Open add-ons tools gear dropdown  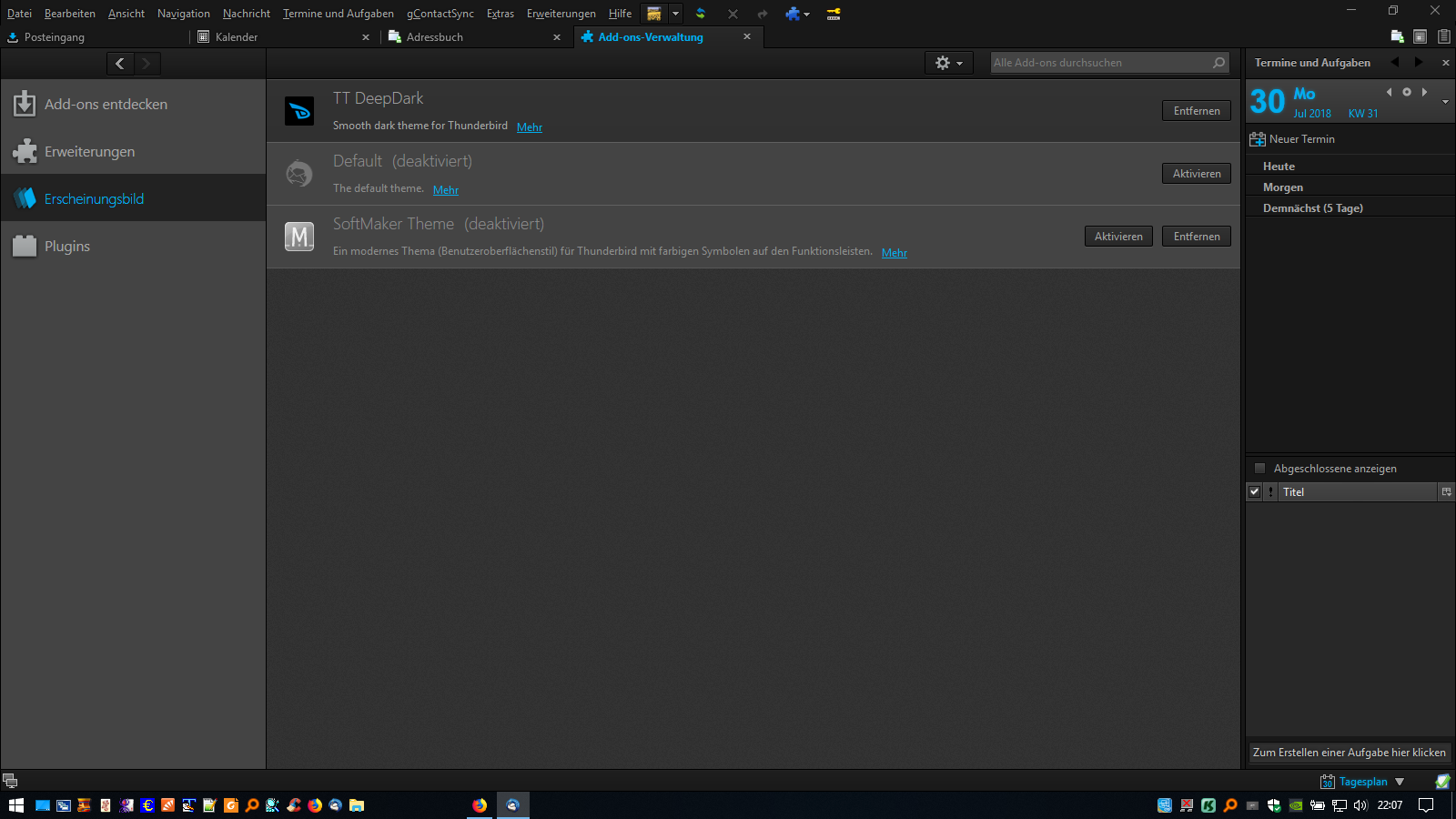pyautogui.click(x=949, y=63)
